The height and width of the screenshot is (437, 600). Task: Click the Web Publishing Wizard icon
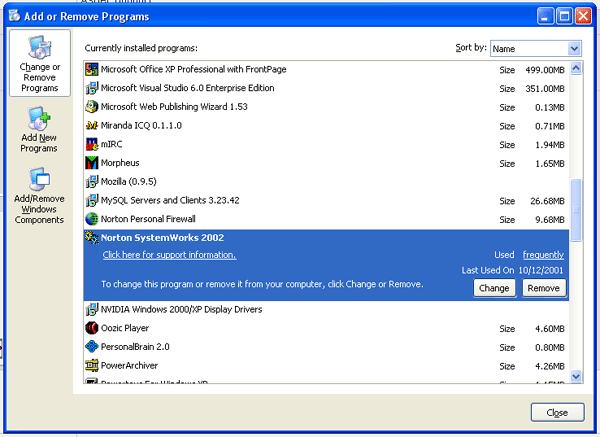coord(91,107)
